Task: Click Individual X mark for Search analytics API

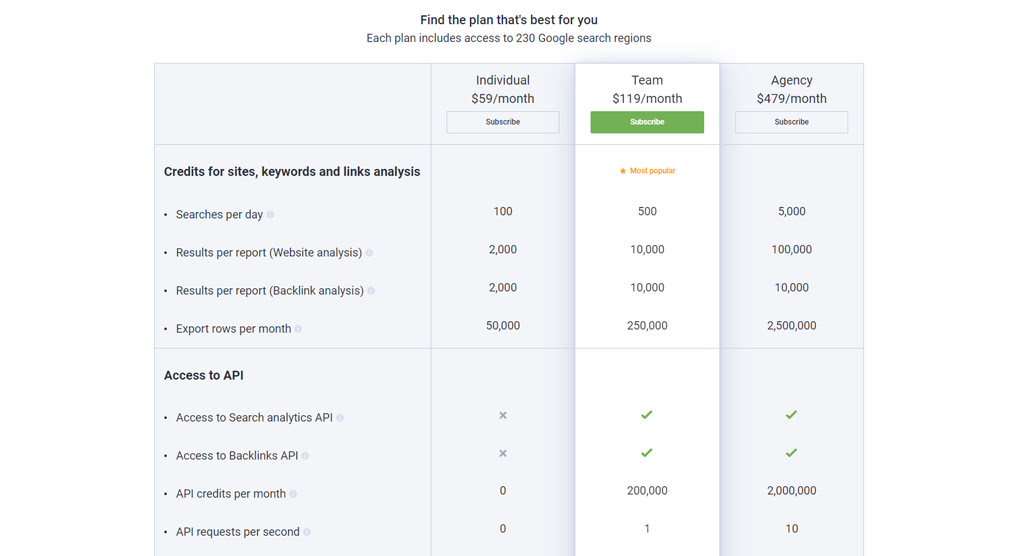Action: point(503,415)
